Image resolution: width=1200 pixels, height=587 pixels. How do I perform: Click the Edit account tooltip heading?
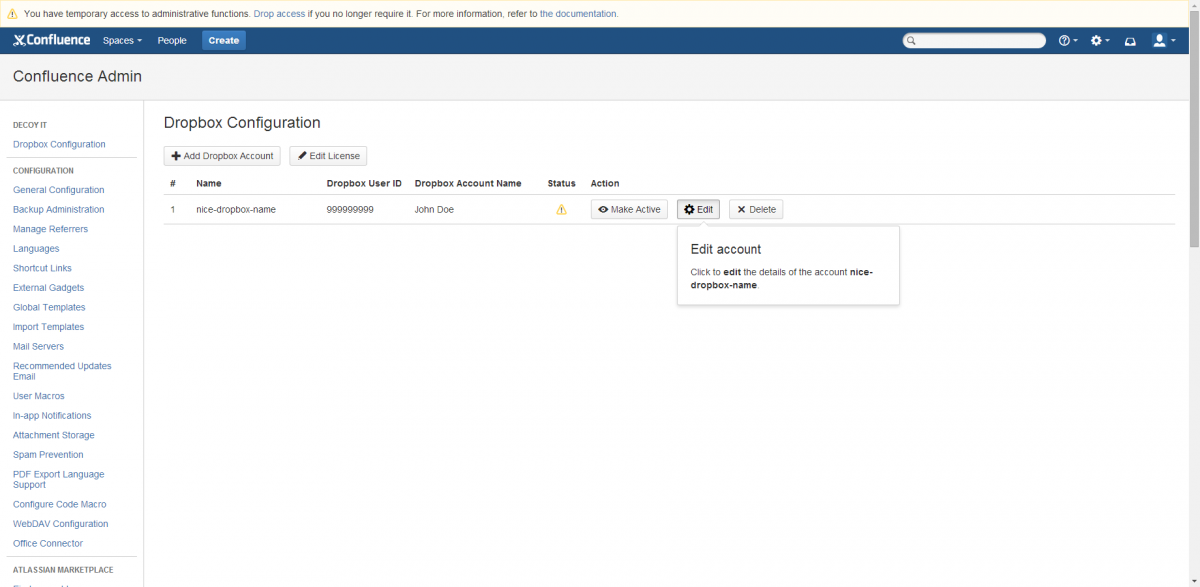tap(726, 249)
